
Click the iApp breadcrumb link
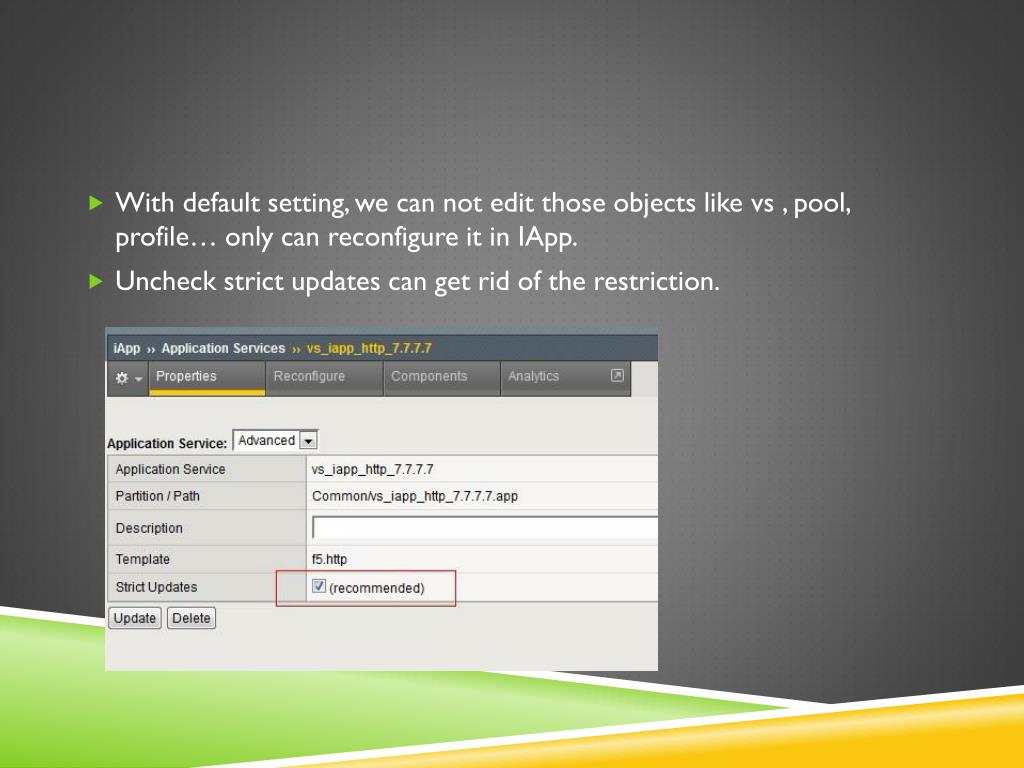coord(127,349)
